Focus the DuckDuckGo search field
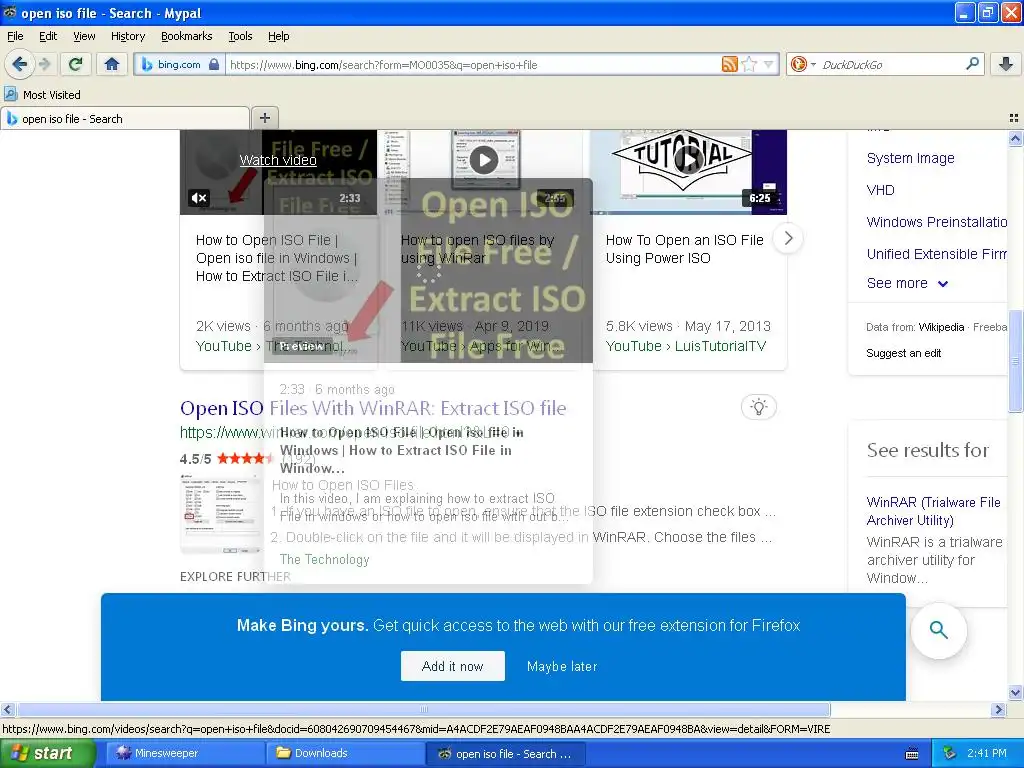Viewport: 1024px width, 768px height. (891, 65)
